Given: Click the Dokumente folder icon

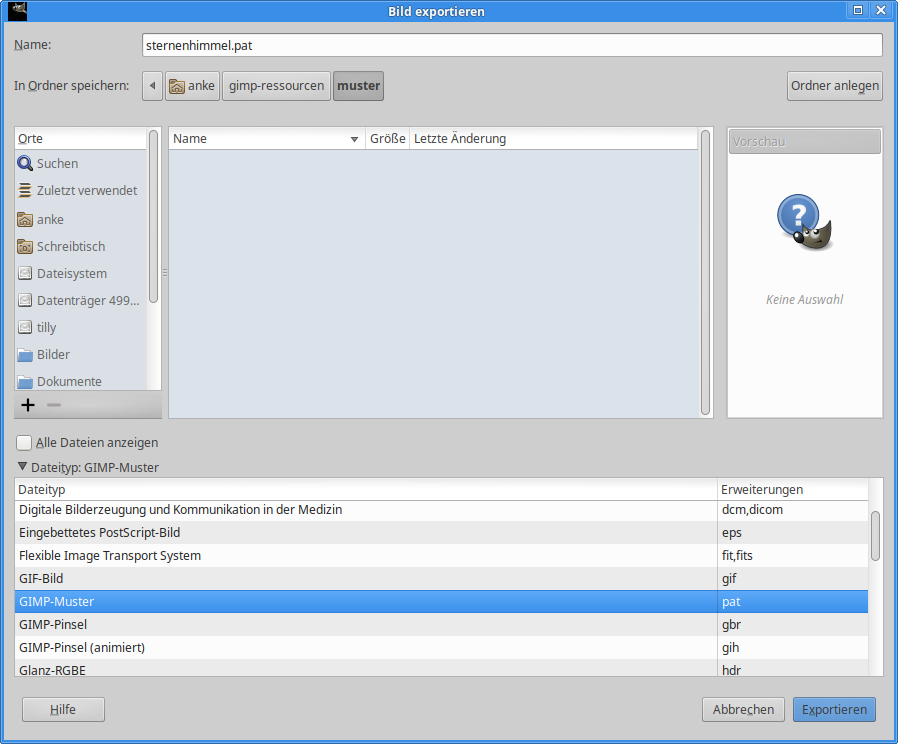Looking at the screenshot, I should 25,381.
